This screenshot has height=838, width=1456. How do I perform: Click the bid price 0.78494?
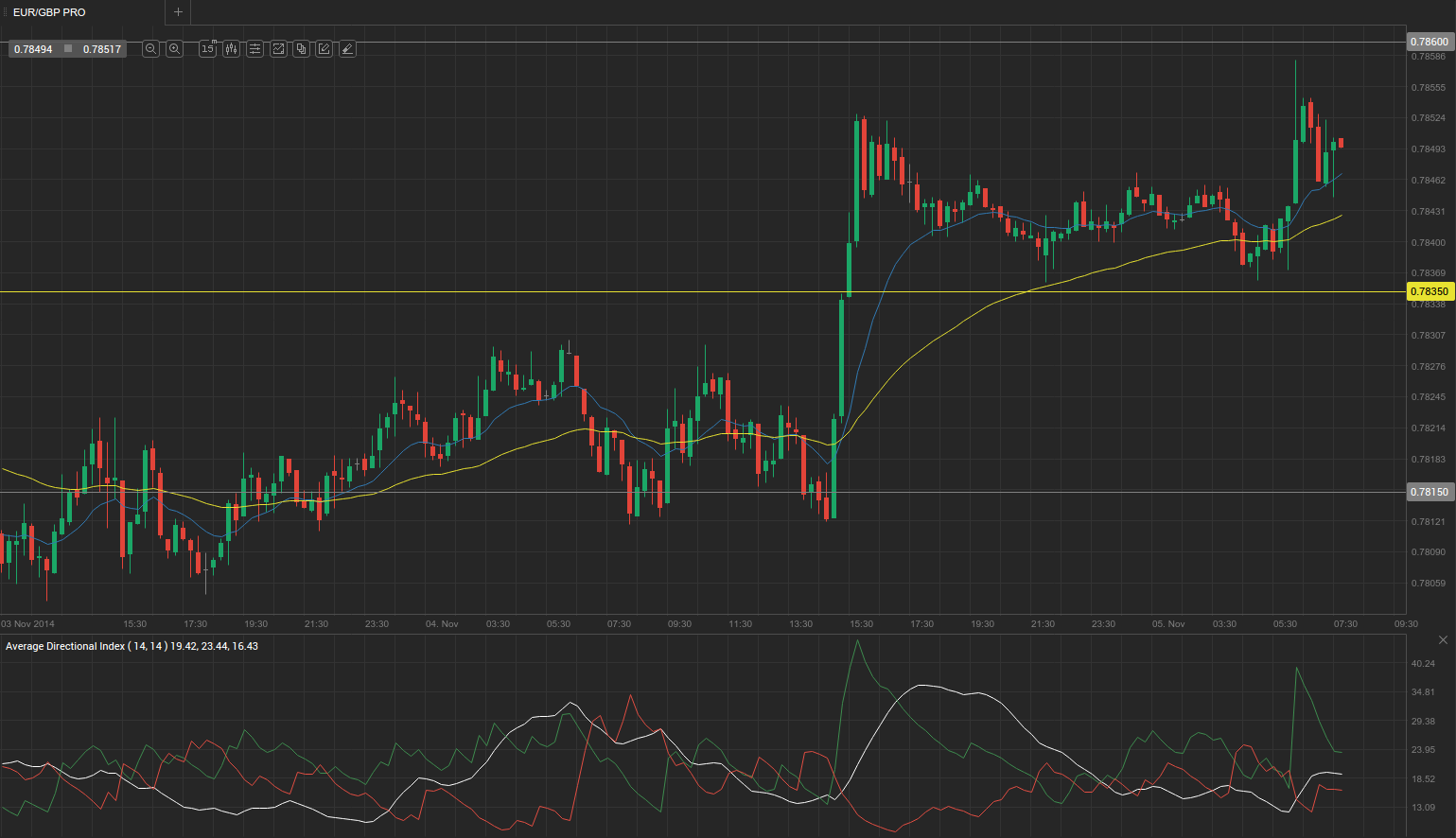pos(34,49)
